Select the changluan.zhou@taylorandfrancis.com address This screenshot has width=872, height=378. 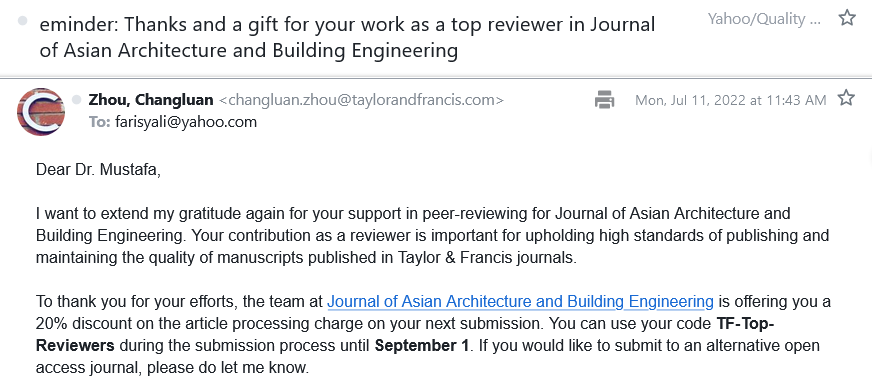point(361,100)
